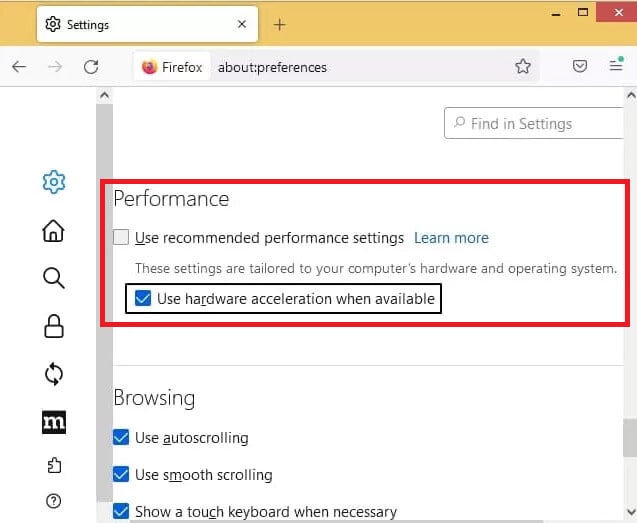Open the Search settings panel

point(54,278)
